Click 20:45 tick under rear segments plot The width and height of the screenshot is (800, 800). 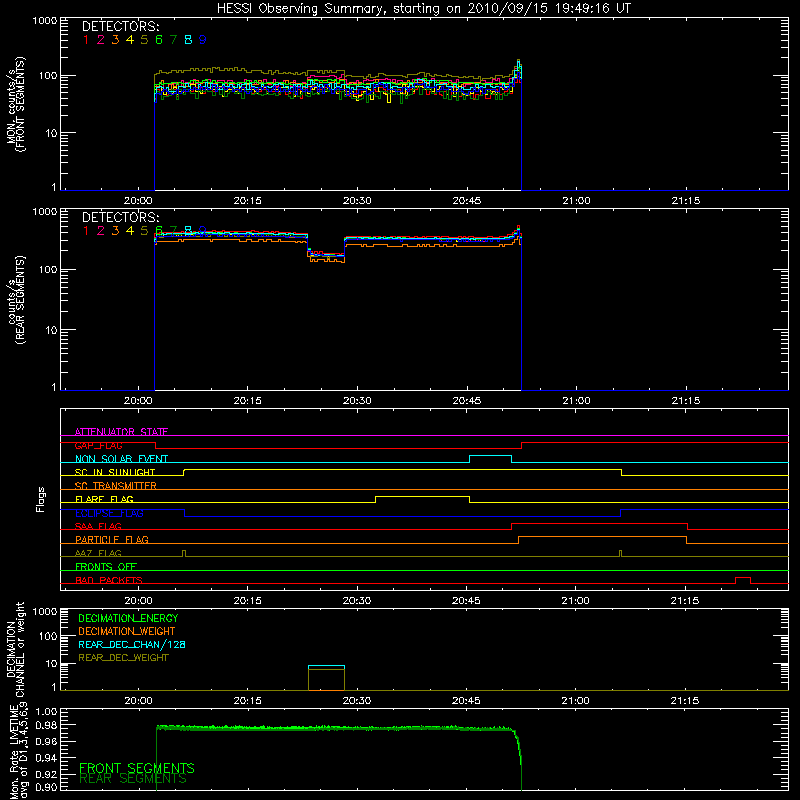[467, 401]
